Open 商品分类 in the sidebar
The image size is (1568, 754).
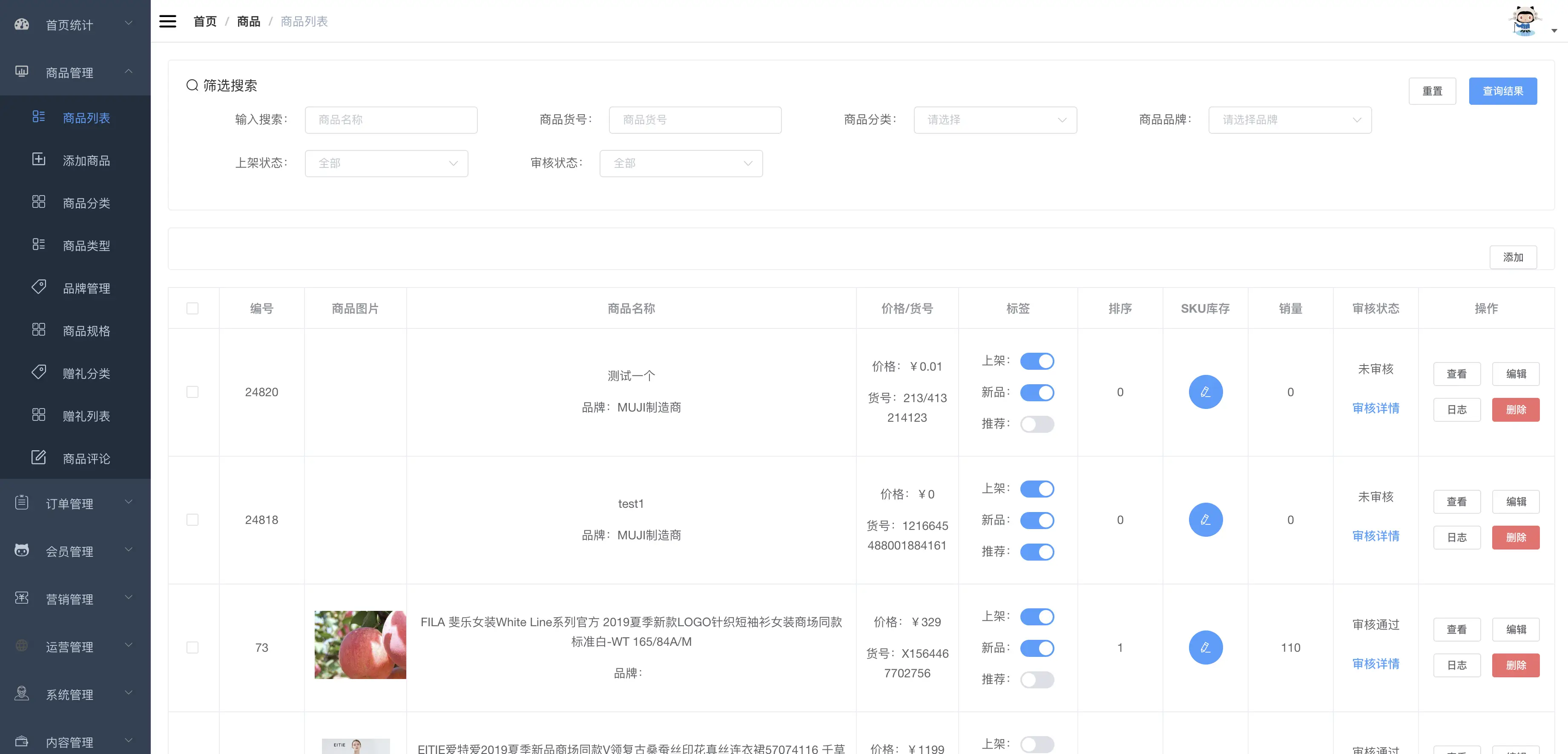click(75, 203)
